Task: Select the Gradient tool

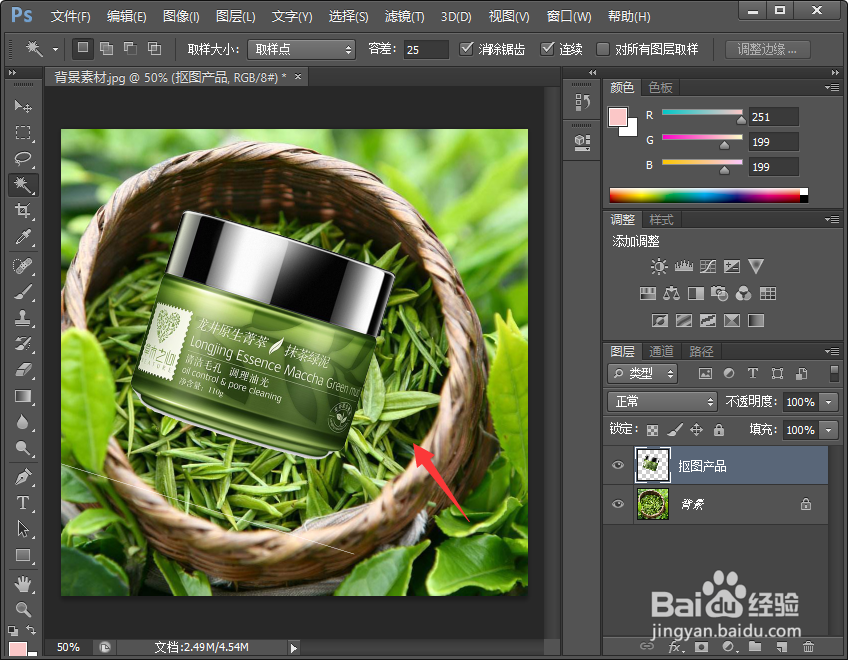Action: click(23, 397)
